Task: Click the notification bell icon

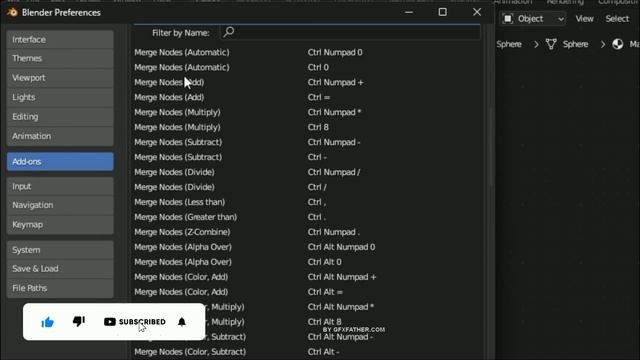Action: (182, 322)
